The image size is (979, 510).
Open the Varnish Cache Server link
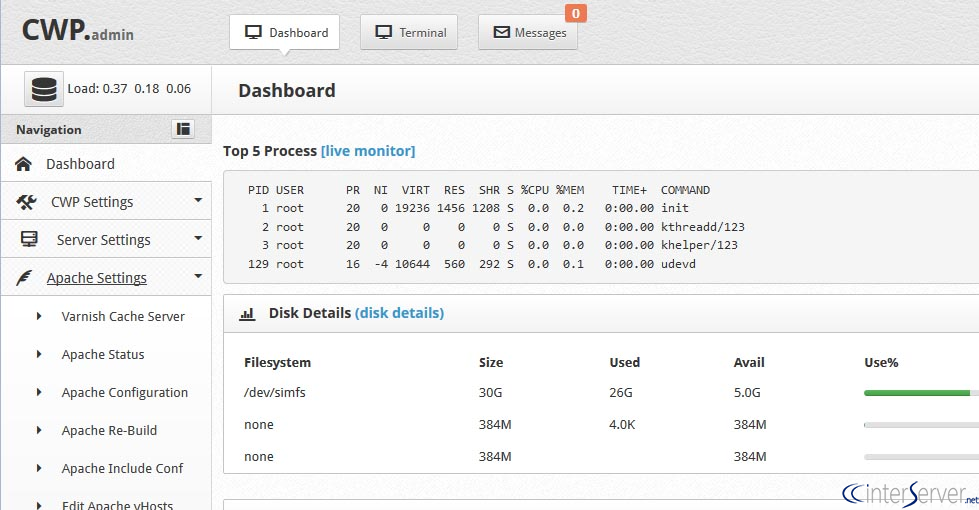pyautogui.click(x=123, y=316)
